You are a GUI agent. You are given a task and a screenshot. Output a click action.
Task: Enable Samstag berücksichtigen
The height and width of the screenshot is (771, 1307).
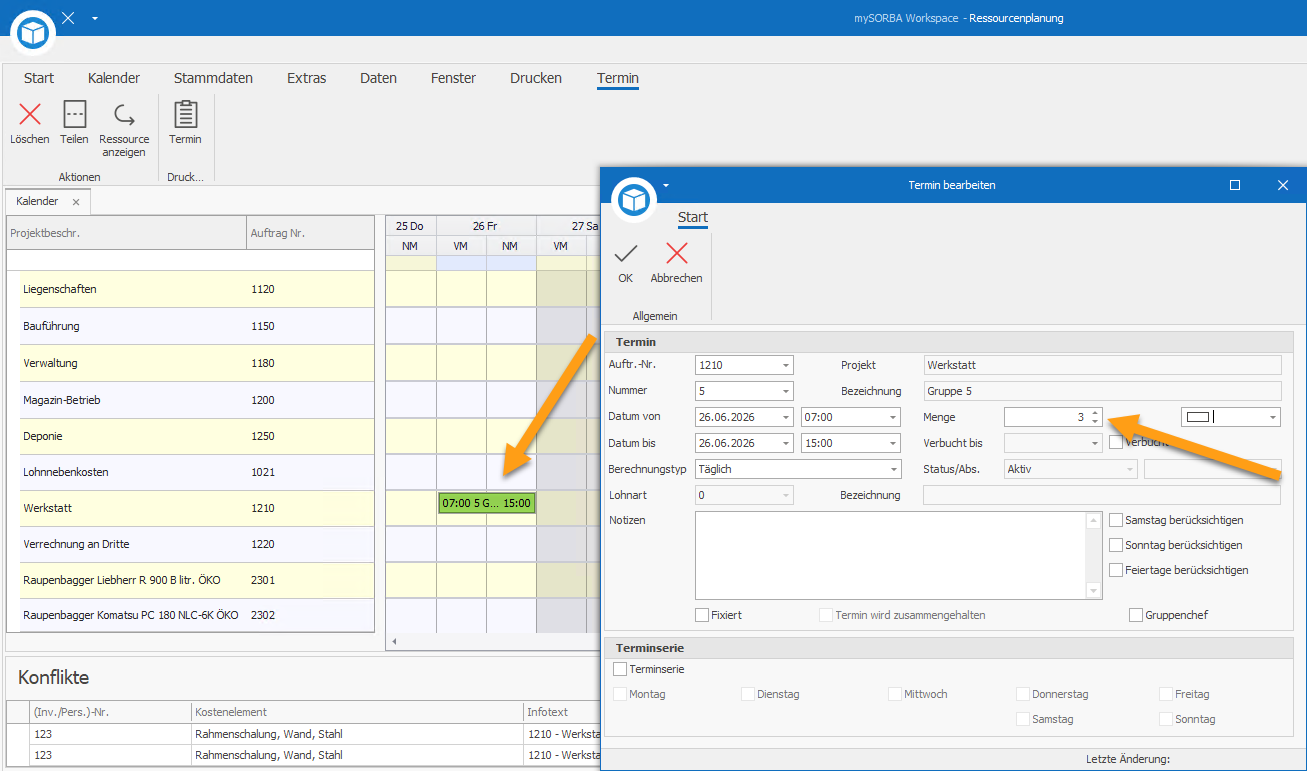click(1116, 520)
